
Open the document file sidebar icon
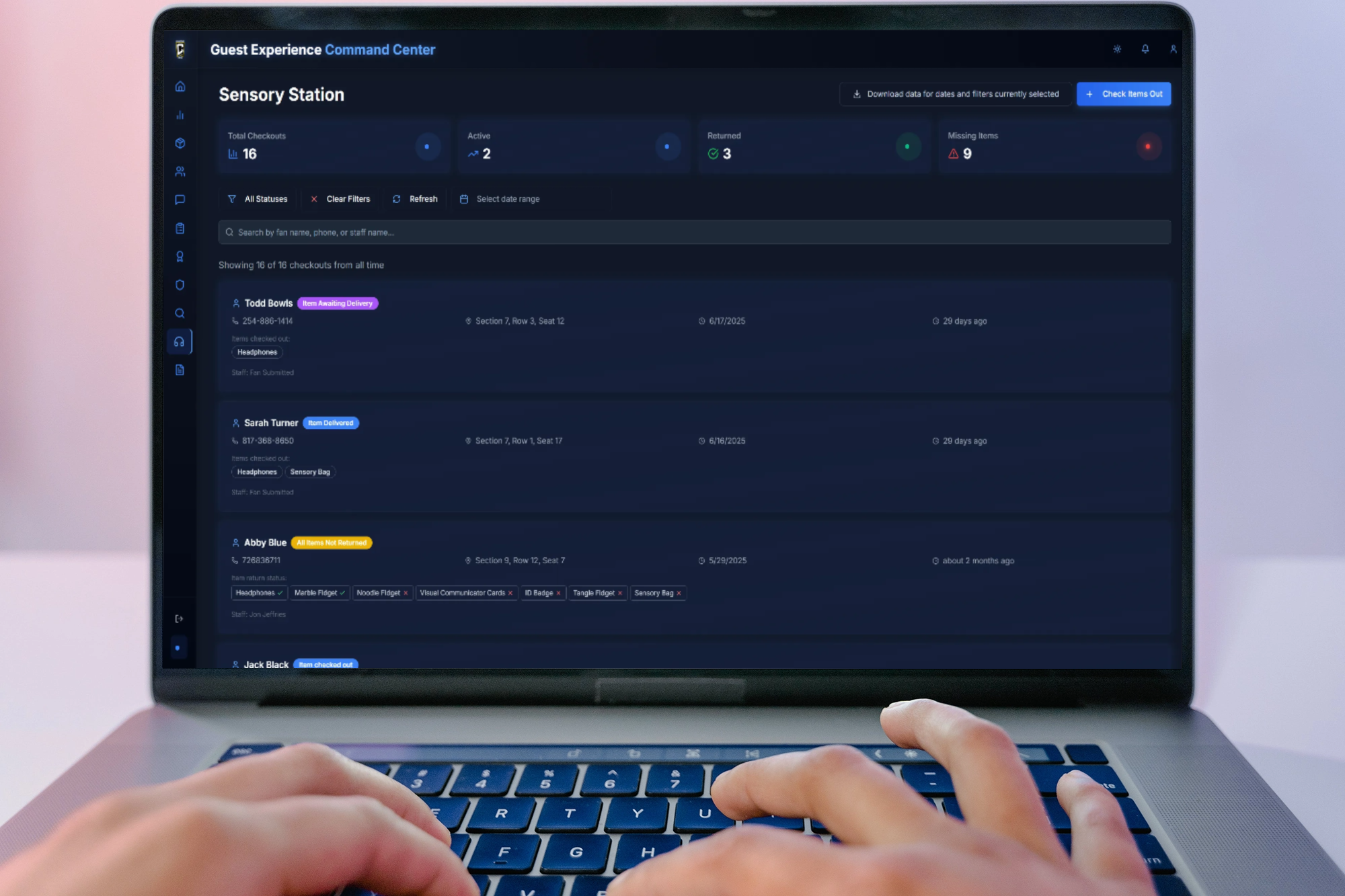180,370
